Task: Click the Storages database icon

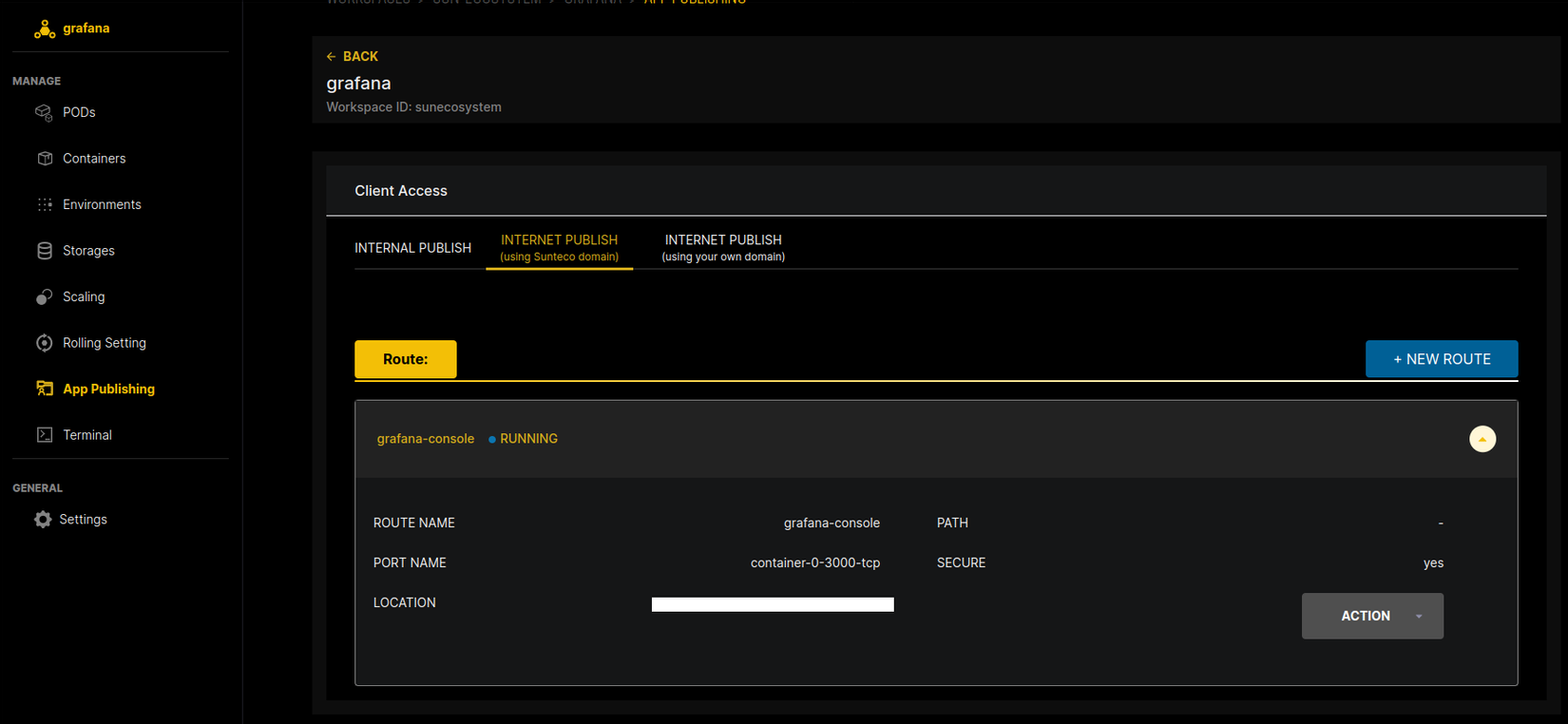Action: pos(45,251)
